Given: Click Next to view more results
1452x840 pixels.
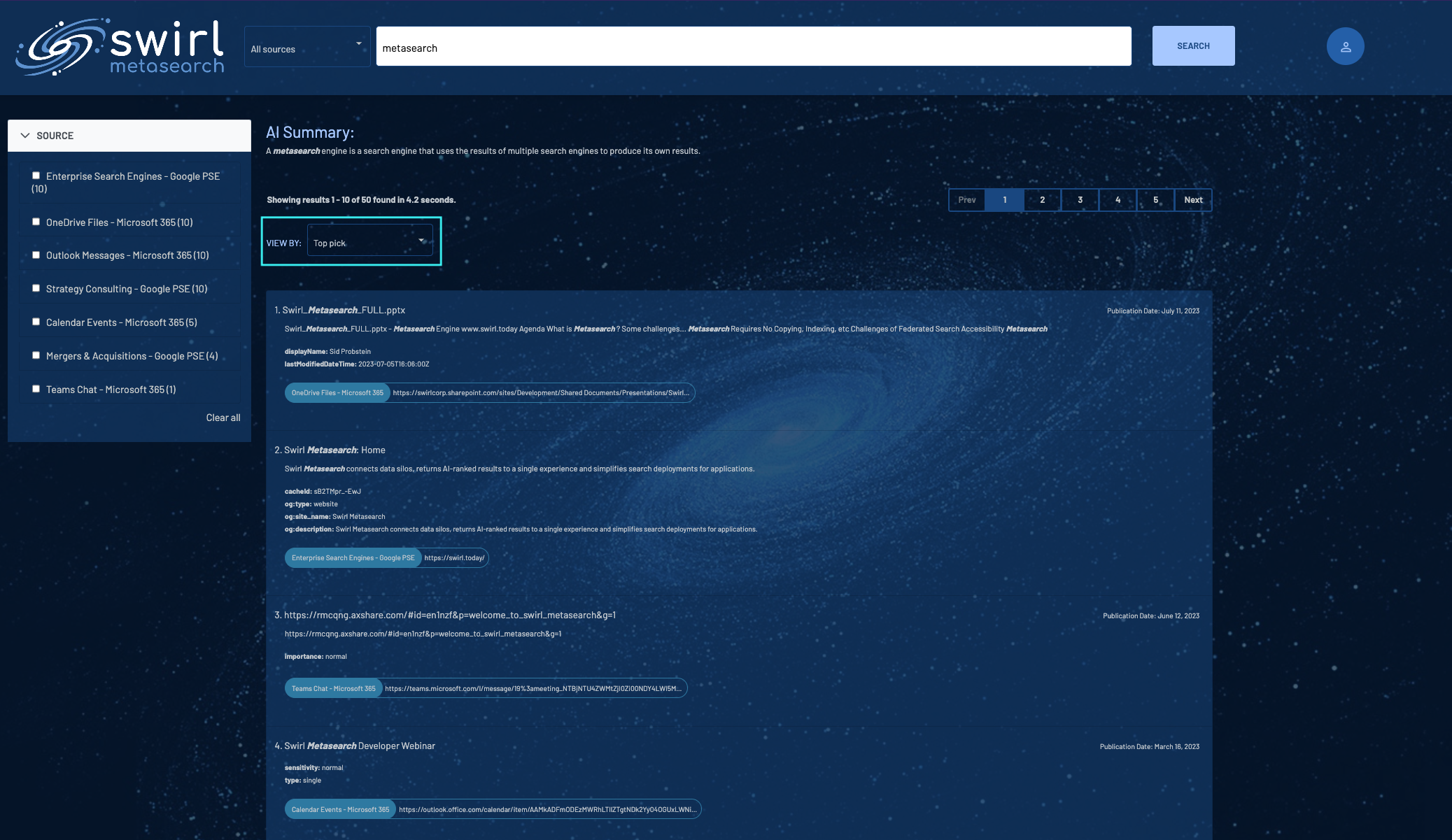Looking at the screenshot, I should (1192, 199).
